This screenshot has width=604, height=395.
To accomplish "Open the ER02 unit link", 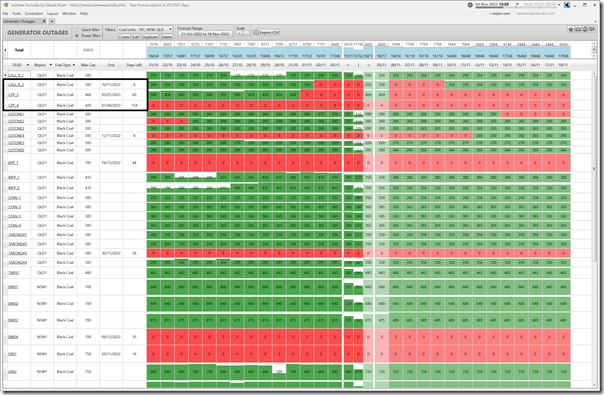I will [12, 372].
